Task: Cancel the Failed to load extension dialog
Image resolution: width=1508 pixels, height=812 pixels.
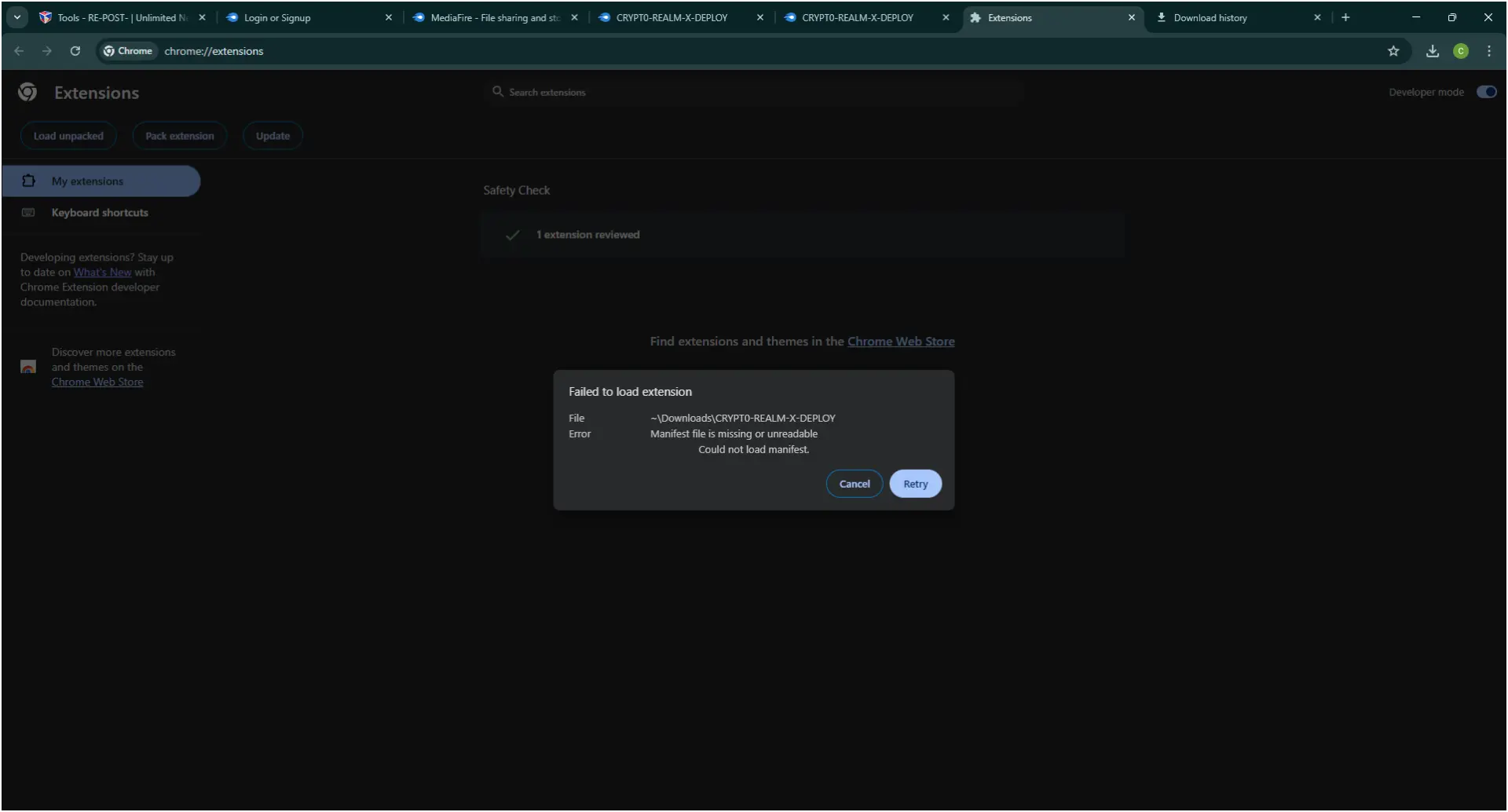Action: [x=854, y=484]
